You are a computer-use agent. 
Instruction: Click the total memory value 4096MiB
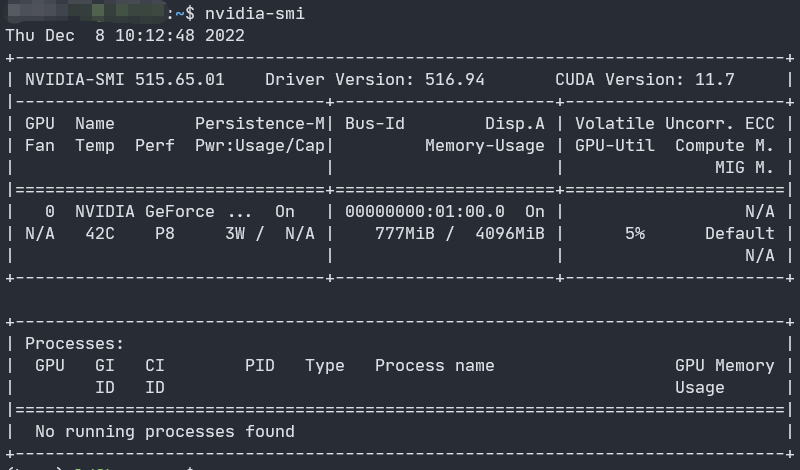click(x=510, y=234)
